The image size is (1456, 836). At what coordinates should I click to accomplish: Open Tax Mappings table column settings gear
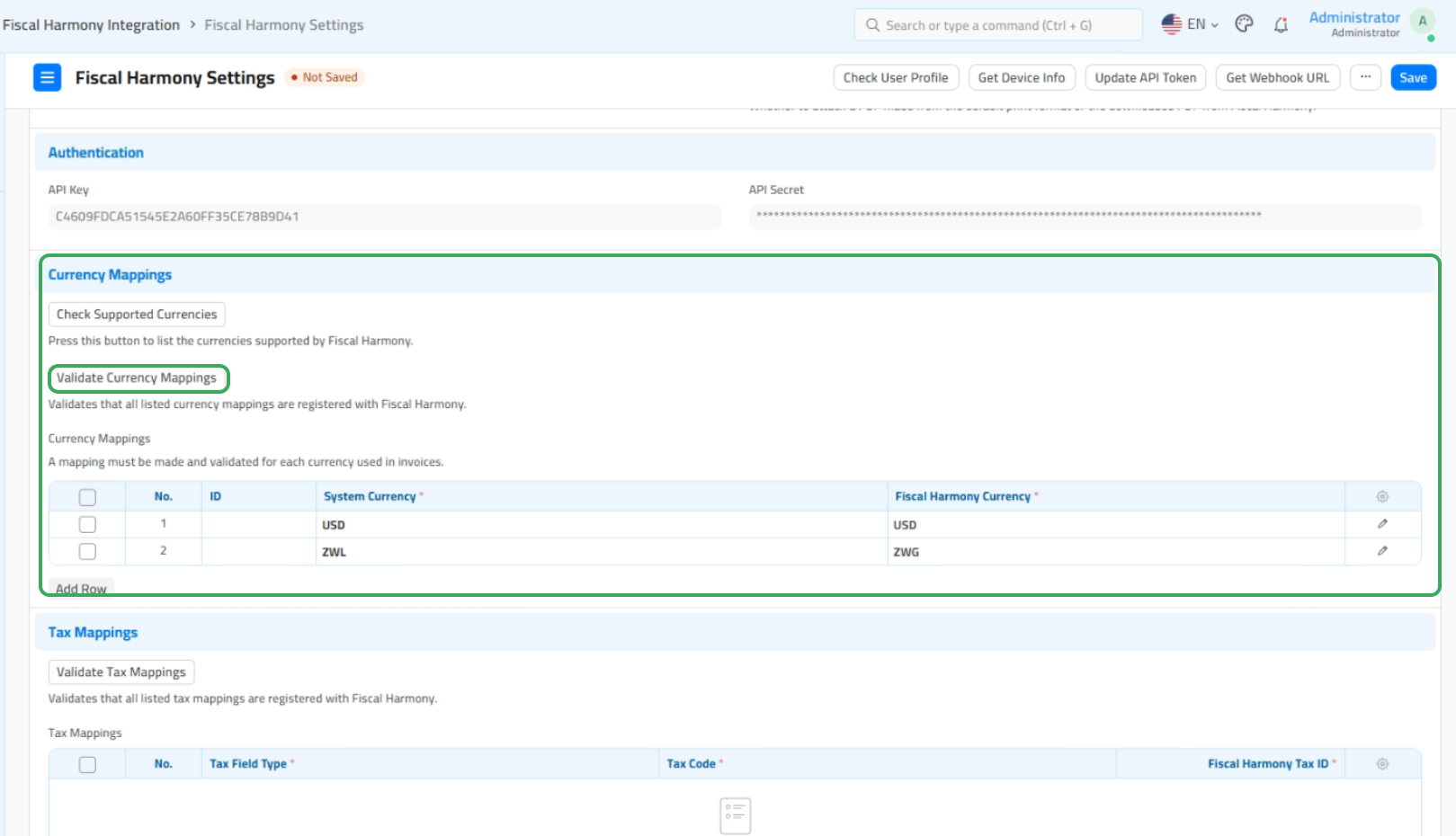1382,764
